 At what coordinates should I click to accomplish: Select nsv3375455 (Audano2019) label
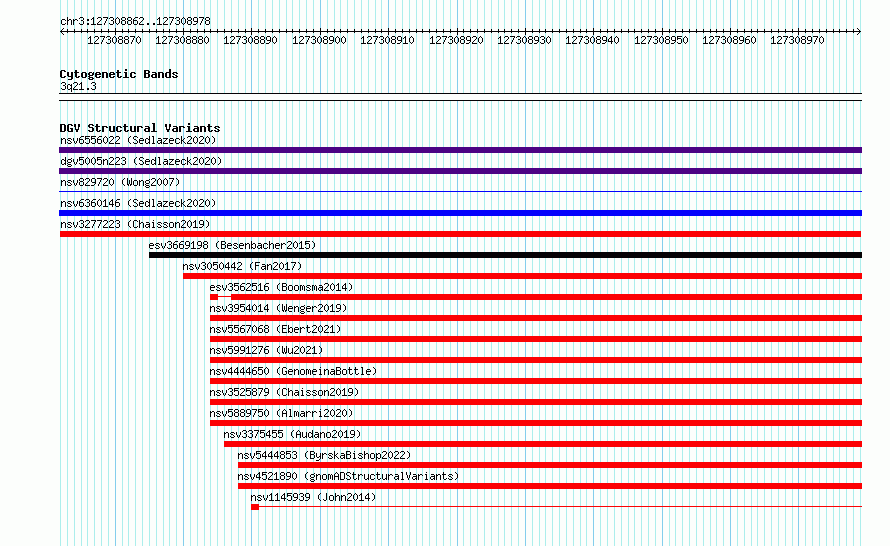coord(292,434)
